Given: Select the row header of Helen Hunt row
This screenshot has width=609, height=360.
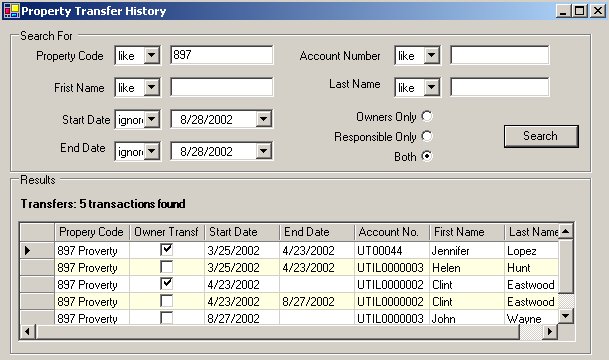Looking at the screenshot, I should 37,268.
